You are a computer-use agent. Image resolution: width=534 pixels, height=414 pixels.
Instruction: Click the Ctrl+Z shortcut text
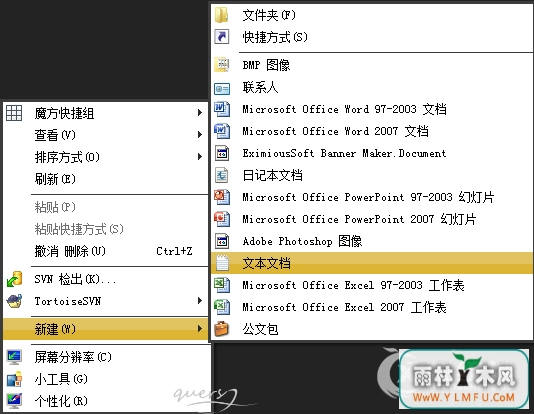coord(174,251)
